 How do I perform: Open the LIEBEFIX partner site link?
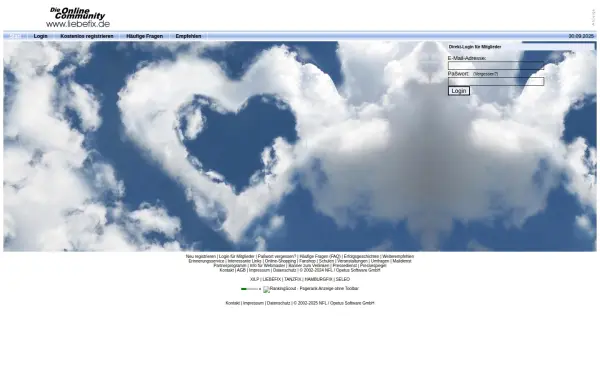(x=272, y=279)
